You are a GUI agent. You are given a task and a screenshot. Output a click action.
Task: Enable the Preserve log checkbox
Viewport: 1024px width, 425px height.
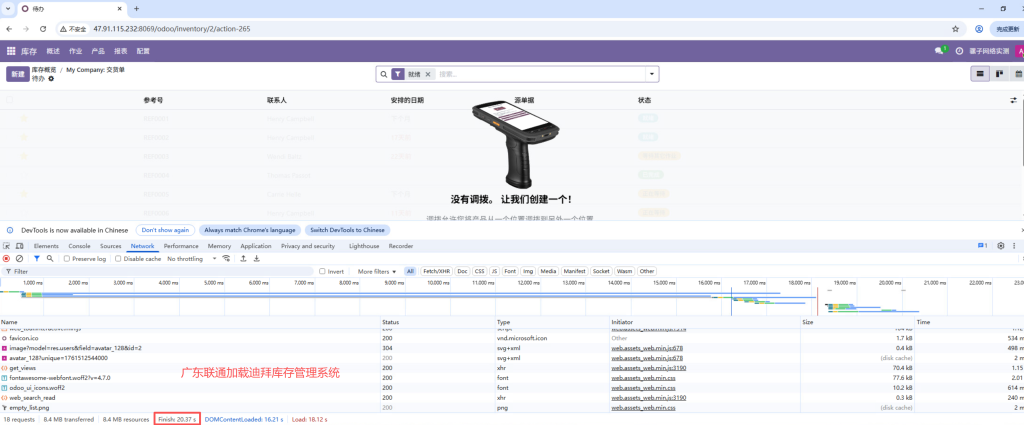tap(67, 258)
